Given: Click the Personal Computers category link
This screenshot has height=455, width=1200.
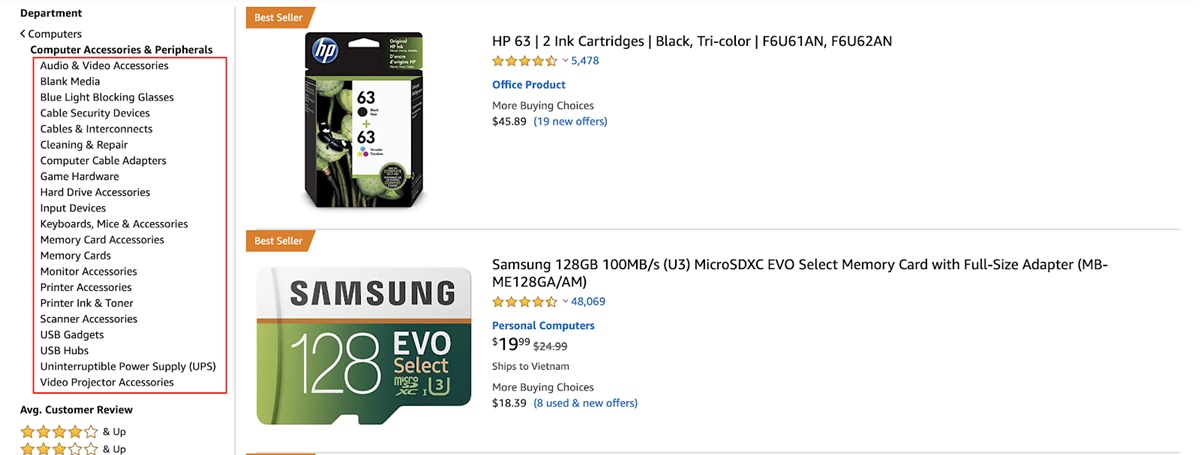Looking at the screenshot, I should [x=543, y=326].
